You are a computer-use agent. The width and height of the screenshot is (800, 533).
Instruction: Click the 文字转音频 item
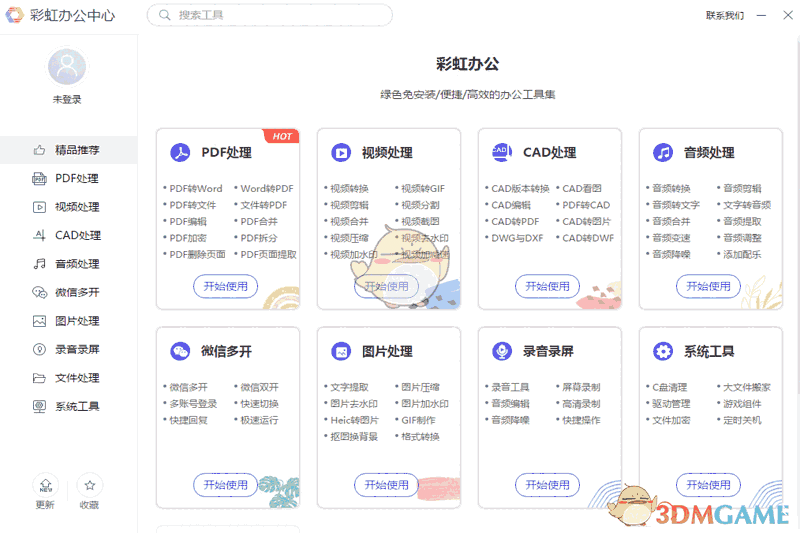(747, 205)
